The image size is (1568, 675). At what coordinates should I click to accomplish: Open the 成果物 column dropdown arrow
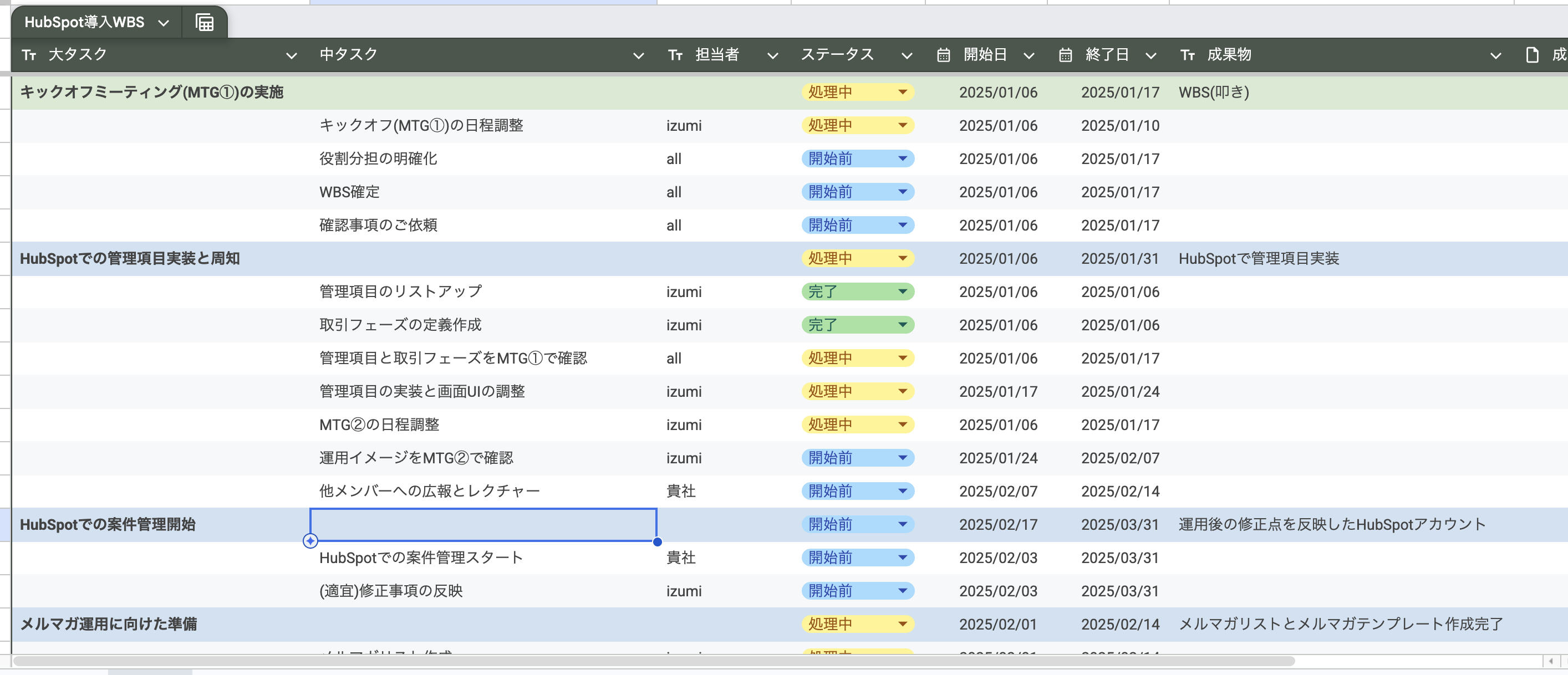tap(1495, 56)
